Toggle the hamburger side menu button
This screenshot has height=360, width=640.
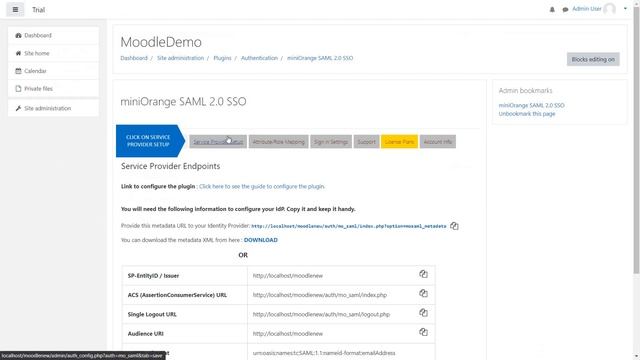[15, 9]
